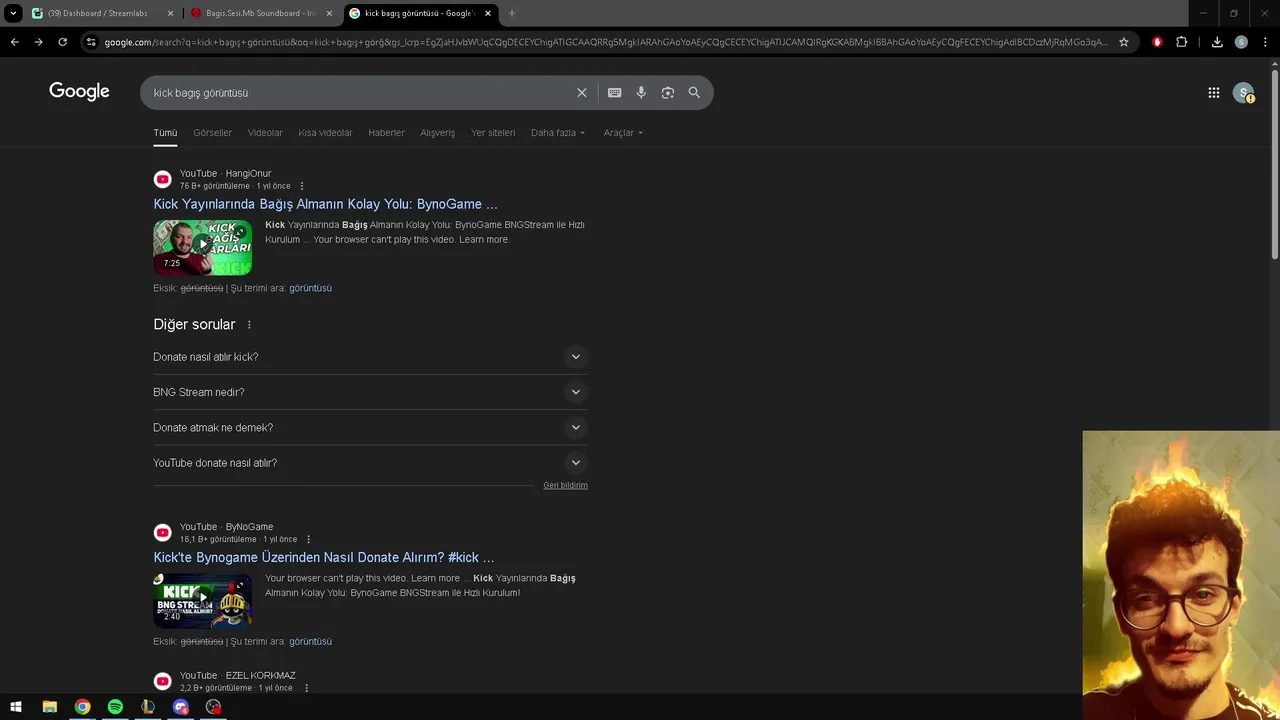This screenshot has width=1280, height=720.
Task: Select the Görseller search filter
Action: pyautogui.click(x=212, y=133)
